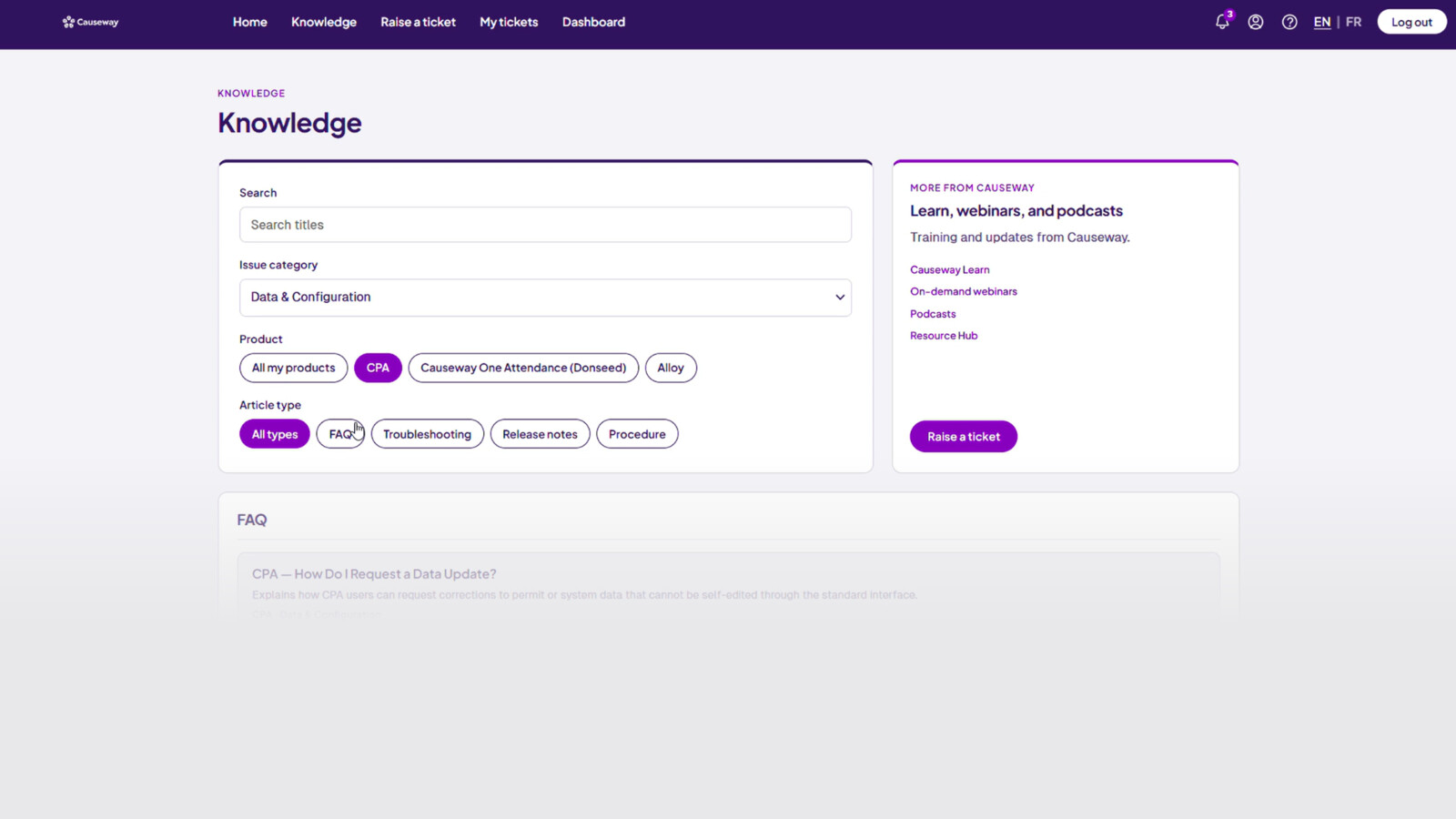Open the user profile icon
This screenshot has height=819, width=1456.
1256,22
